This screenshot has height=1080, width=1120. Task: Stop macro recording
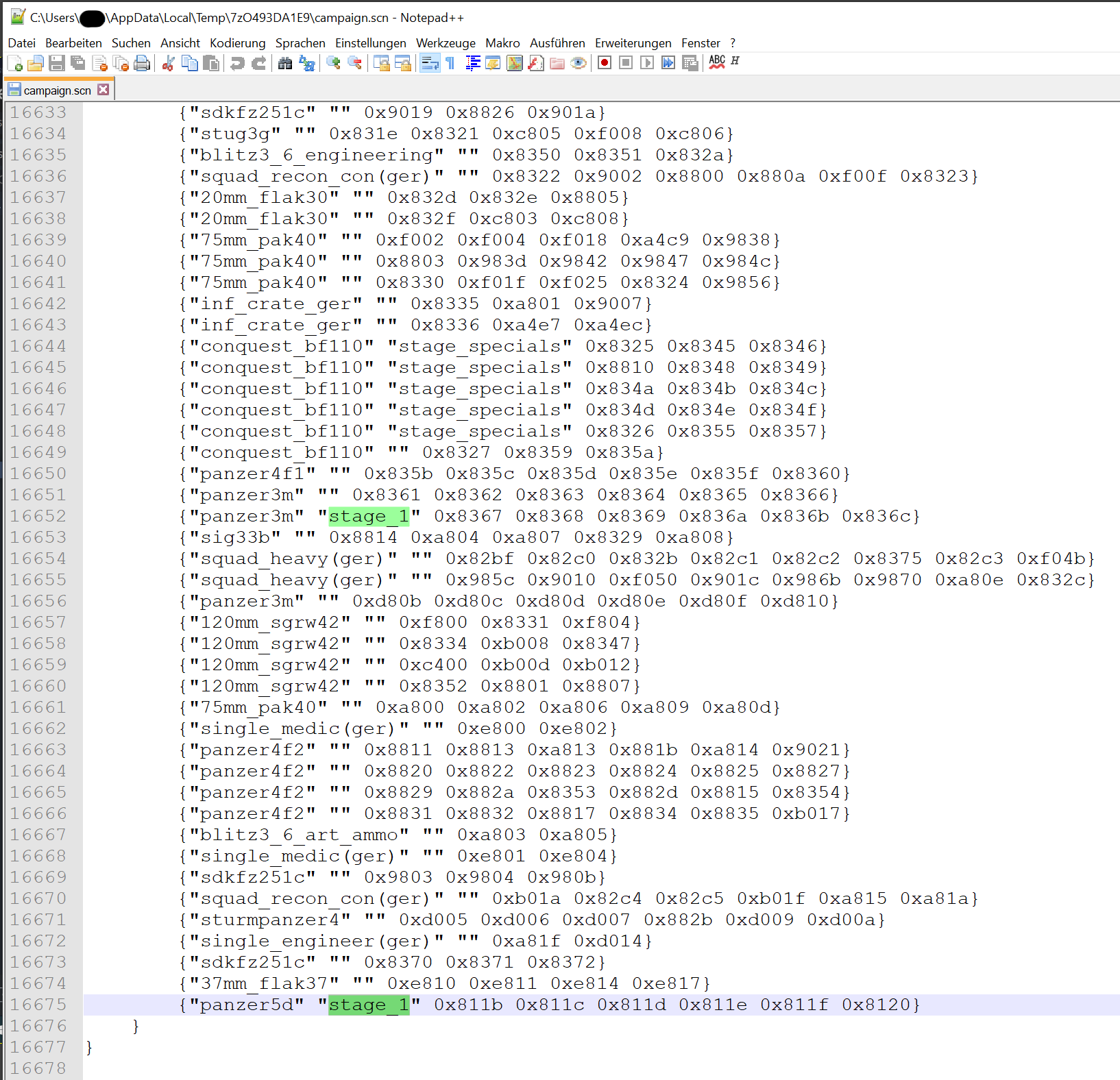(626, 63)
